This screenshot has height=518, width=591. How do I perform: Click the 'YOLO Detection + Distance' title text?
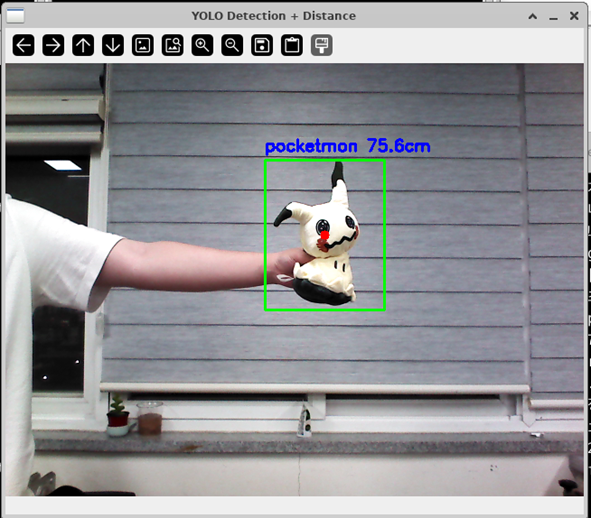pyautogui.click(x=274, y=16)
